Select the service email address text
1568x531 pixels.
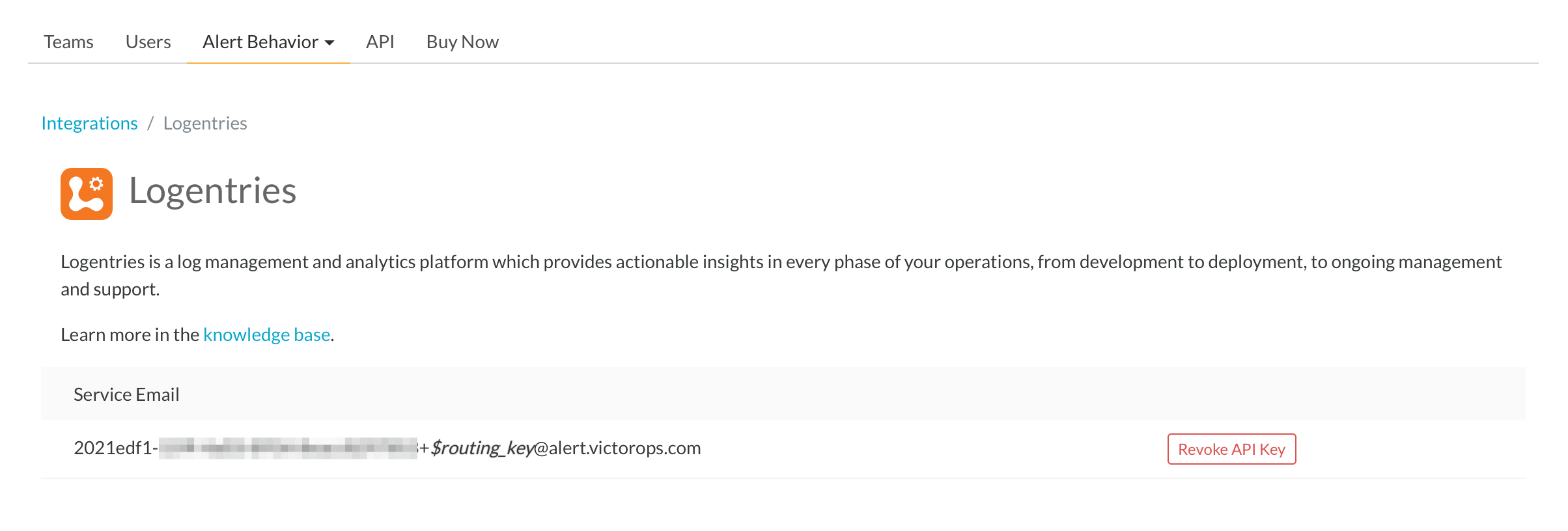click(x=387, y=448)
